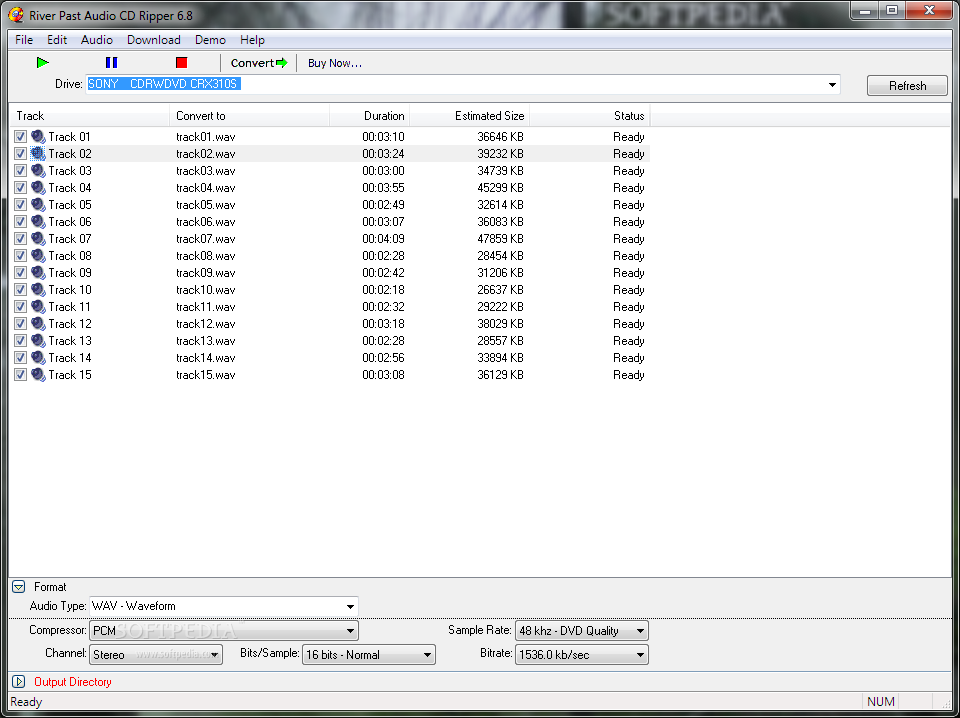
Task: Select the 26637 KB size cell
Action: [500, 290]
